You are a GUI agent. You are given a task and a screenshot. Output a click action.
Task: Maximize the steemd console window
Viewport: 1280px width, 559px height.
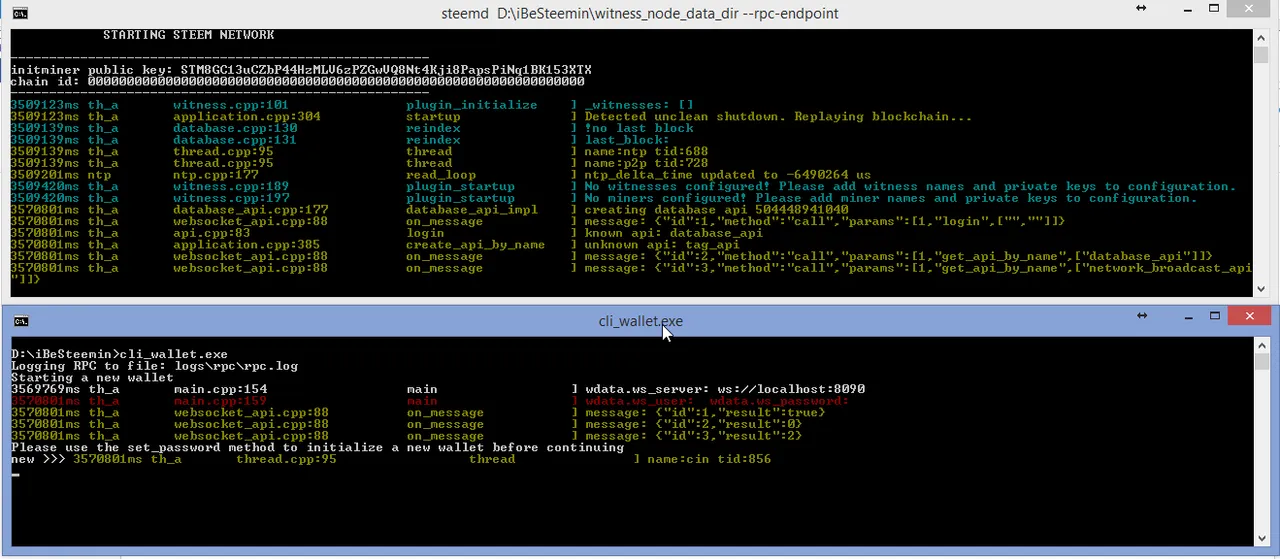coord(1214,9)
